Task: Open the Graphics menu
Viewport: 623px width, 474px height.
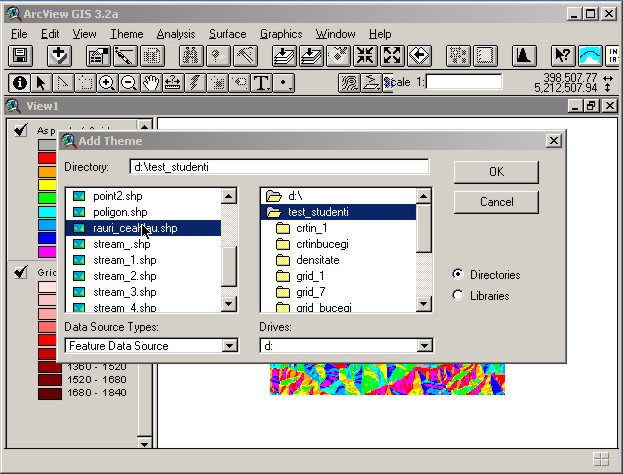Action: [281, 34]
